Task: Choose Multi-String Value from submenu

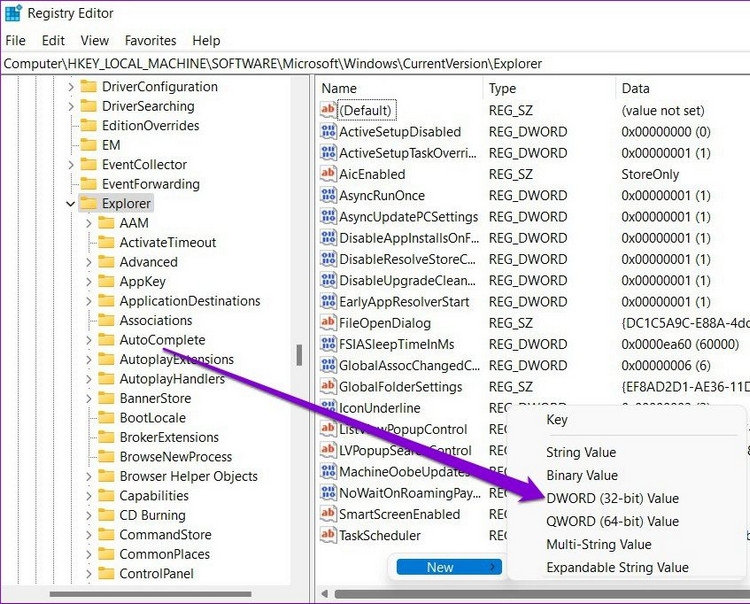Action: (599, 544)
